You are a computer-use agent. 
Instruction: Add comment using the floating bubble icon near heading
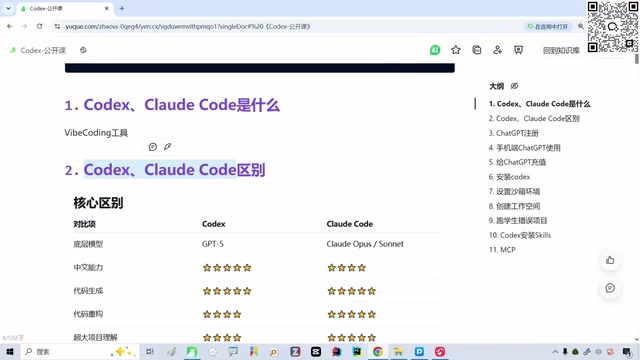[153, 147]
